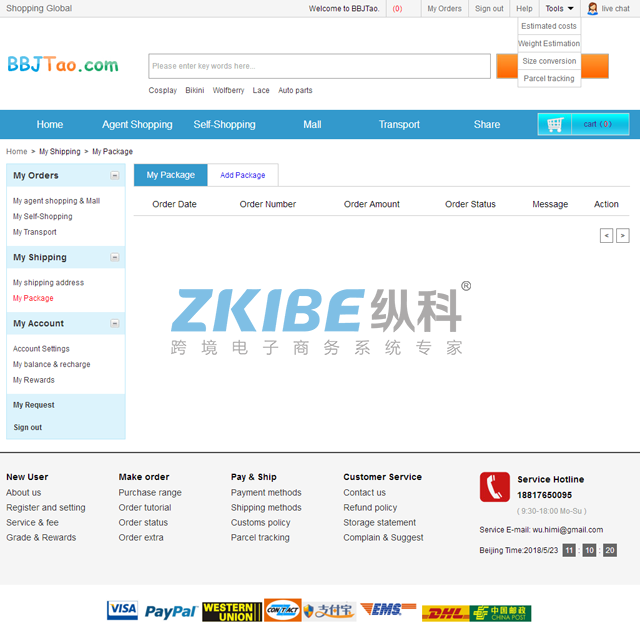The height and width of the screenshot is (636, 640).
Task: Collapse the My Shipping section
Action: pos(115,257)
